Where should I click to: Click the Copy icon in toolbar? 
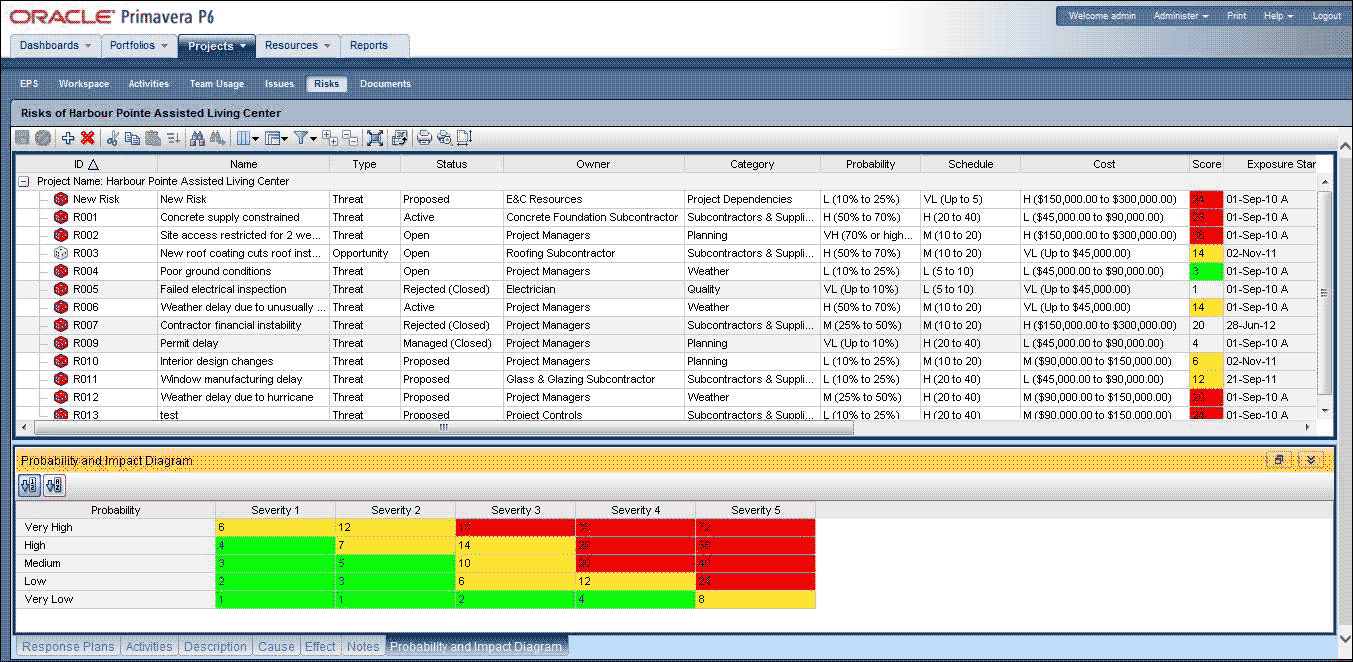click(x=133, y=138)
